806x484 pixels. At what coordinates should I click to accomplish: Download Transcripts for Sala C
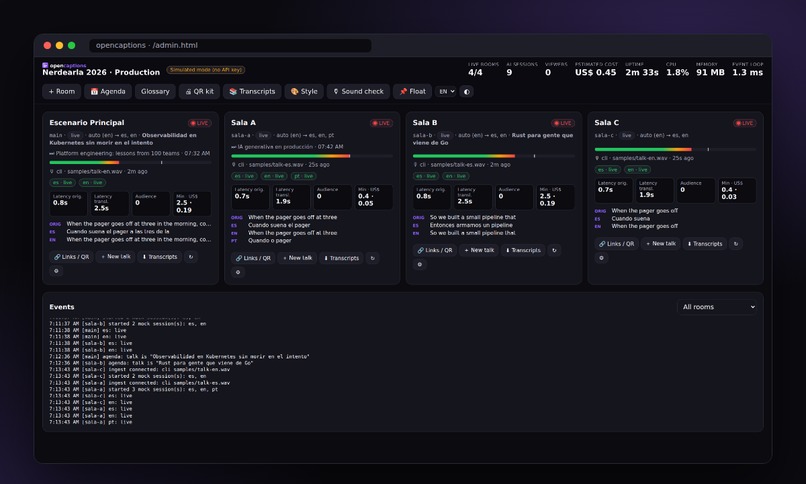tap(705, 244)
